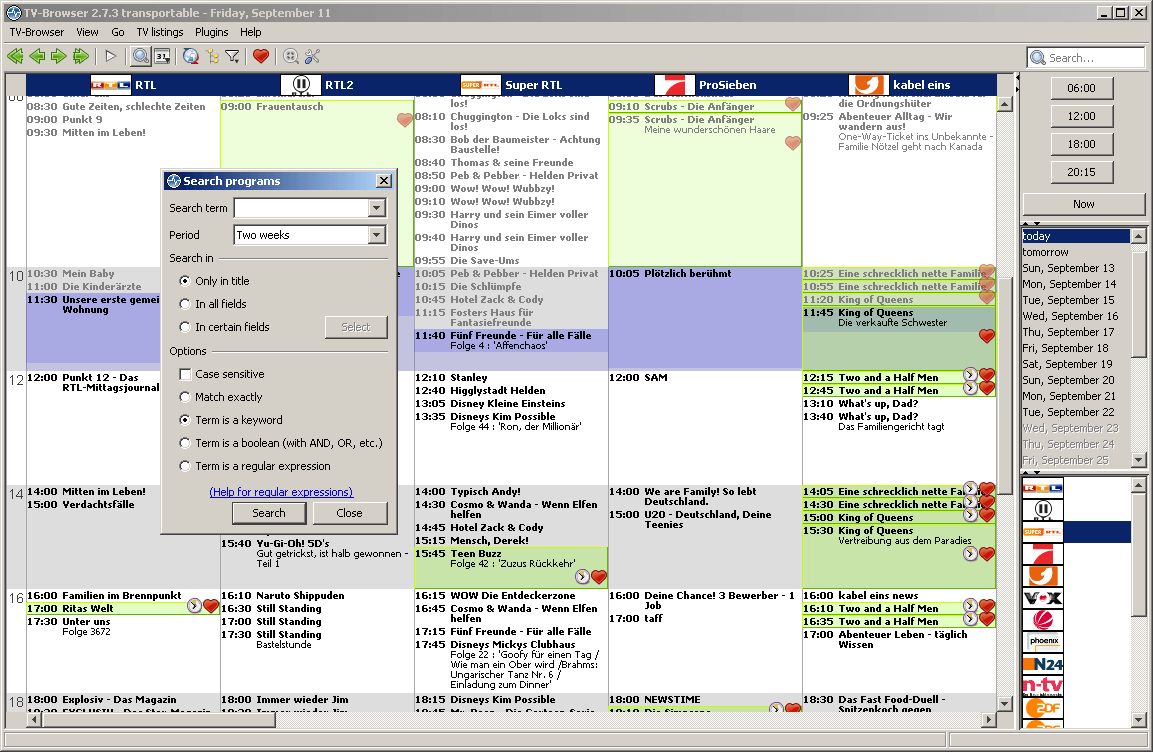
Task: Select the VOX channel logo in channel list
Action: click(x=1042, y=597)
